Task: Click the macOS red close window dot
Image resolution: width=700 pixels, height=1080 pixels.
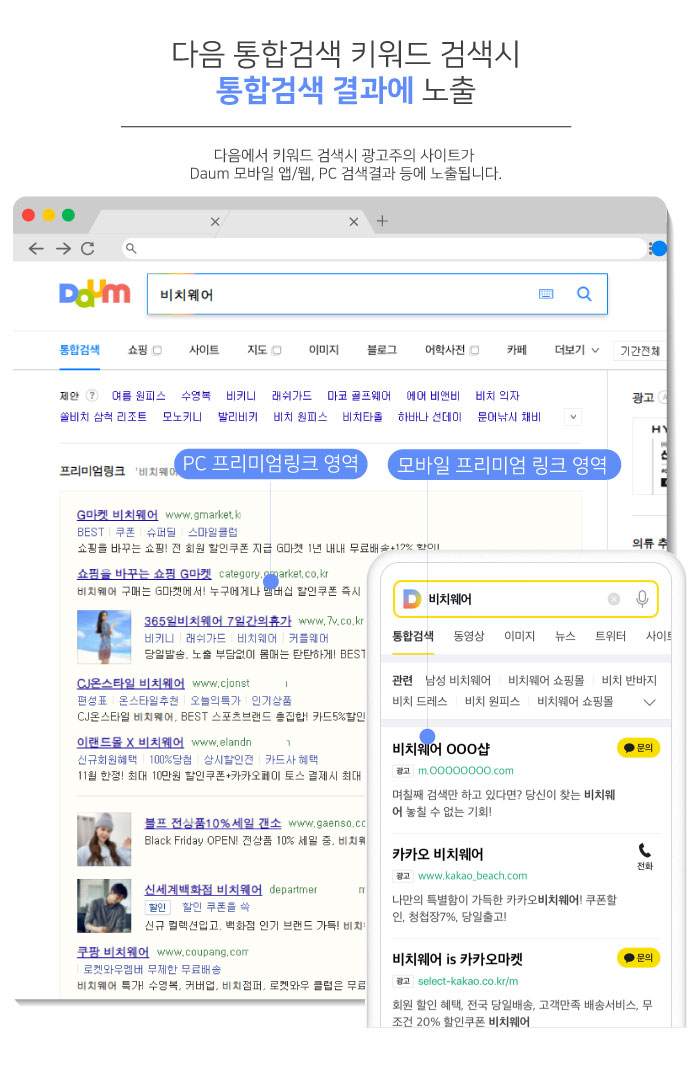Action: pos(28,215)
